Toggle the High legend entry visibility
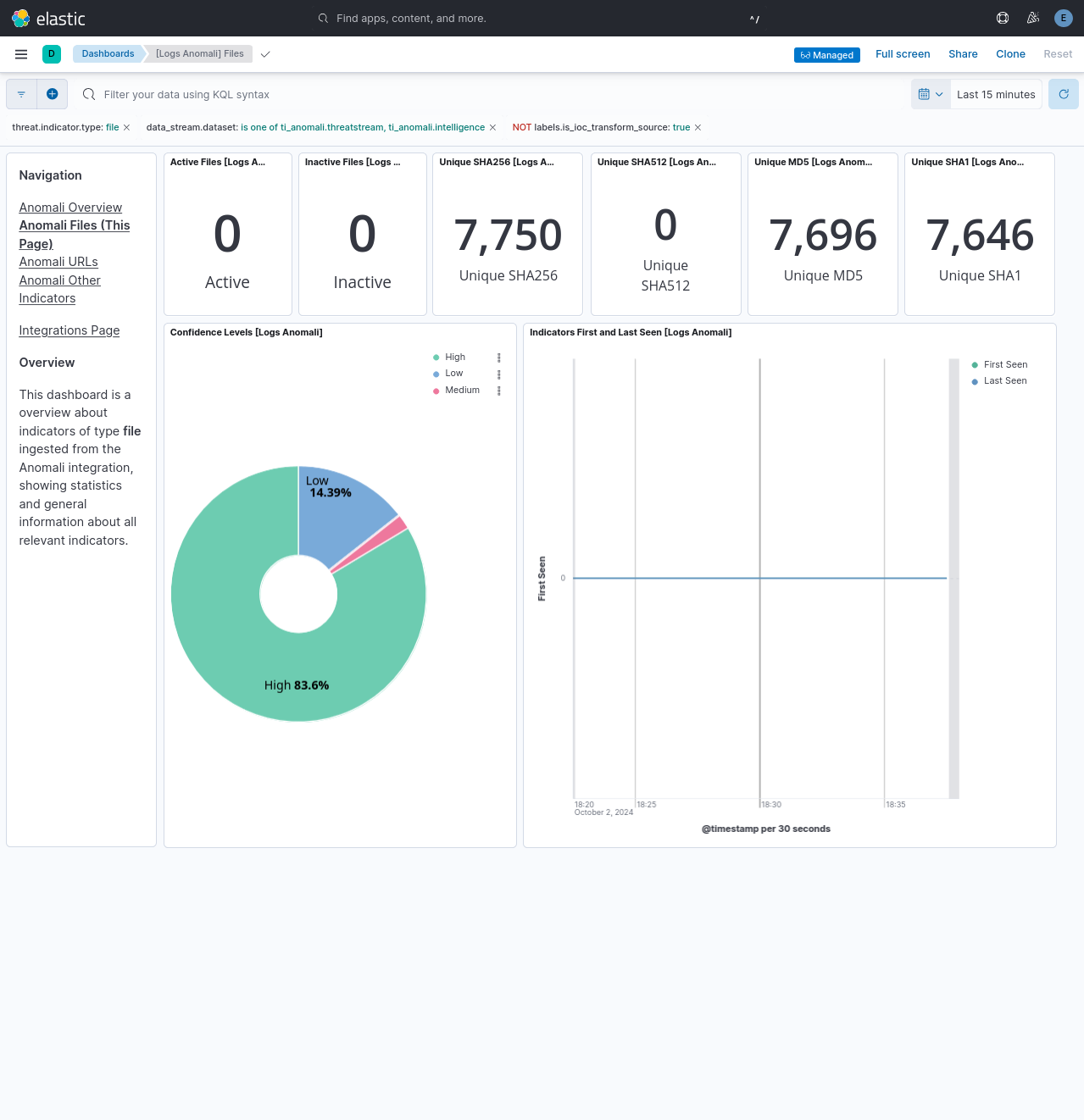This screenshot has width=1084, height=1120. tap(454, 357)
